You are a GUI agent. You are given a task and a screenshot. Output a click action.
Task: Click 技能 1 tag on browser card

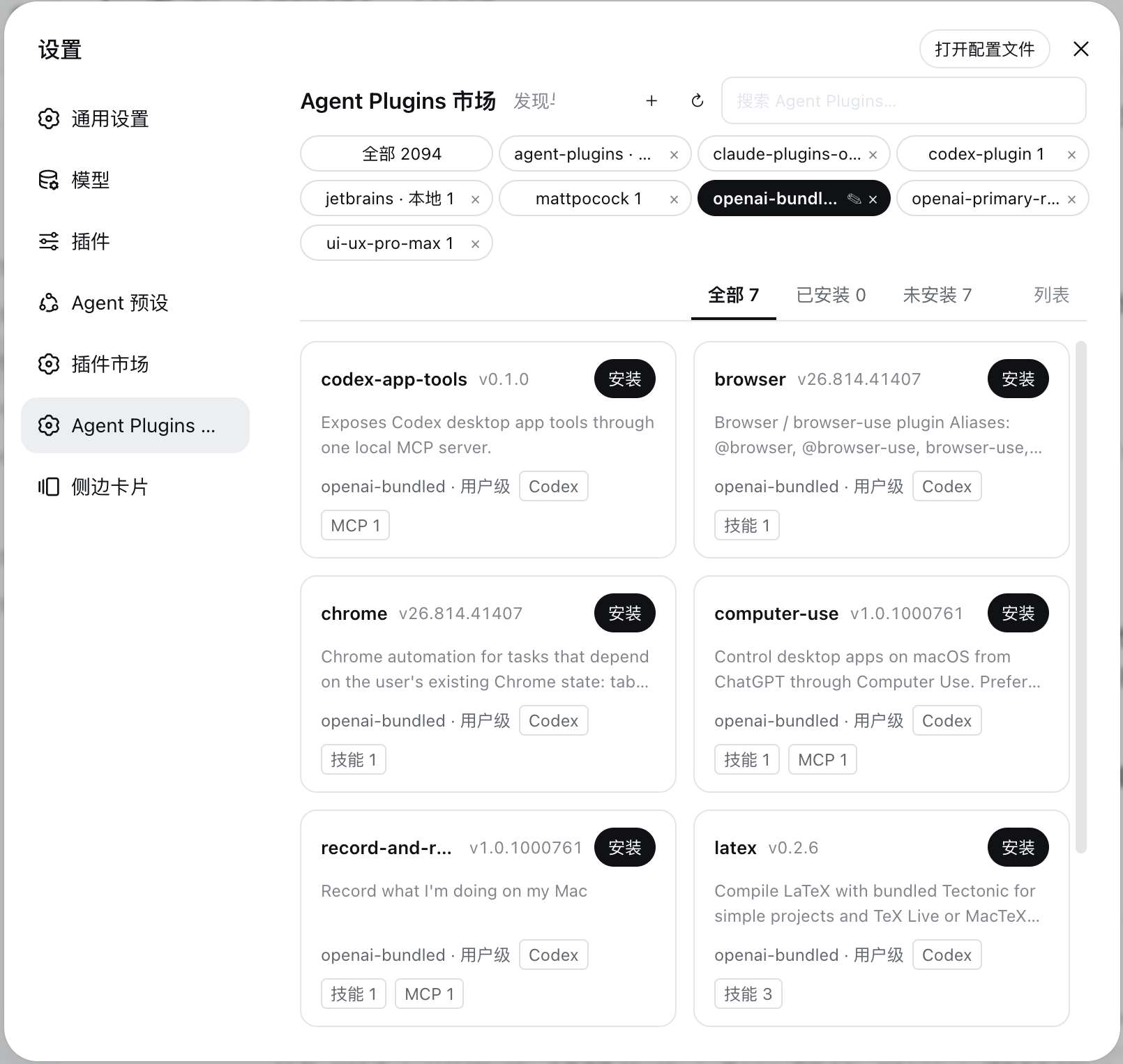(x=747, y=526)
